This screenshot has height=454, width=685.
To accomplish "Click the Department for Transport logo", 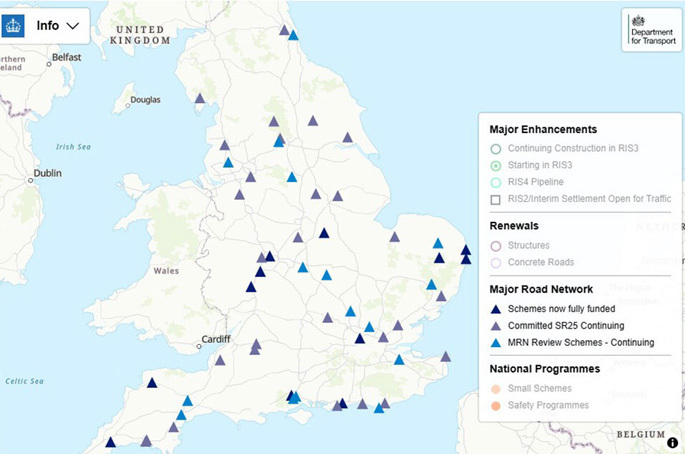I will click(652, 30).
